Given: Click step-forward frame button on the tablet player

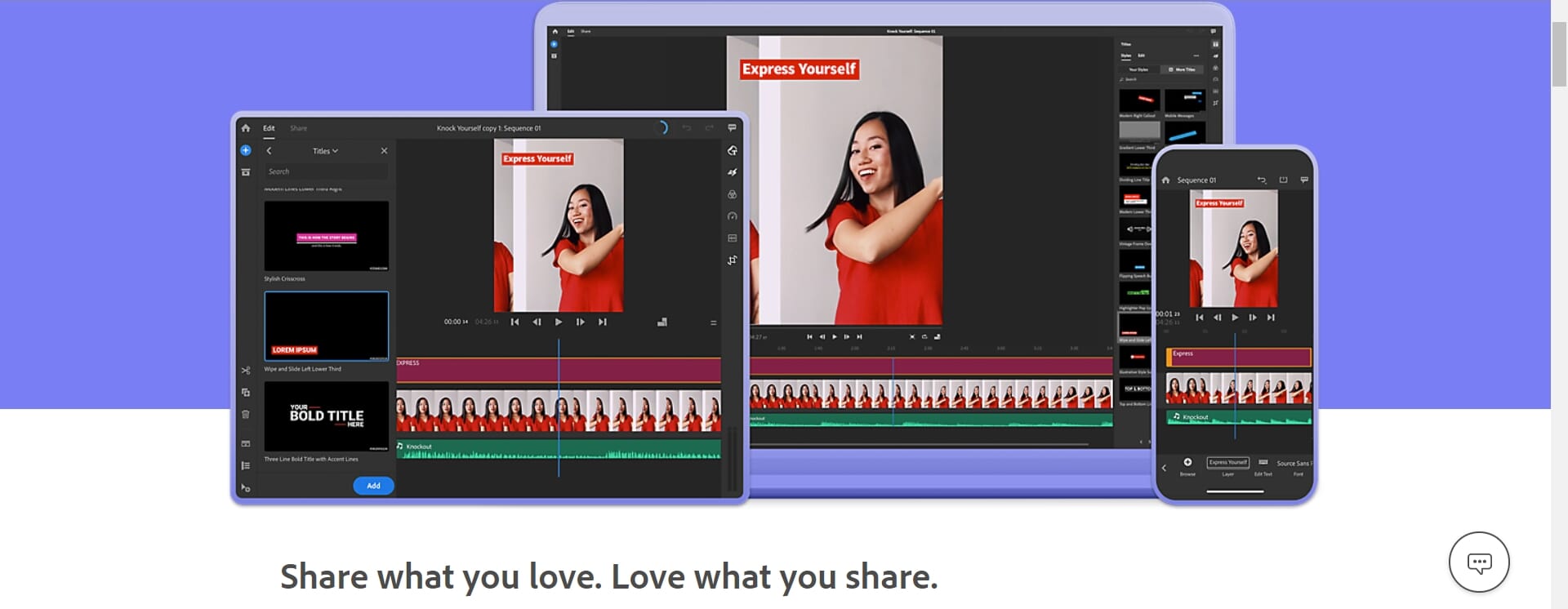Looking at the screenshot, I should (581, 322).
